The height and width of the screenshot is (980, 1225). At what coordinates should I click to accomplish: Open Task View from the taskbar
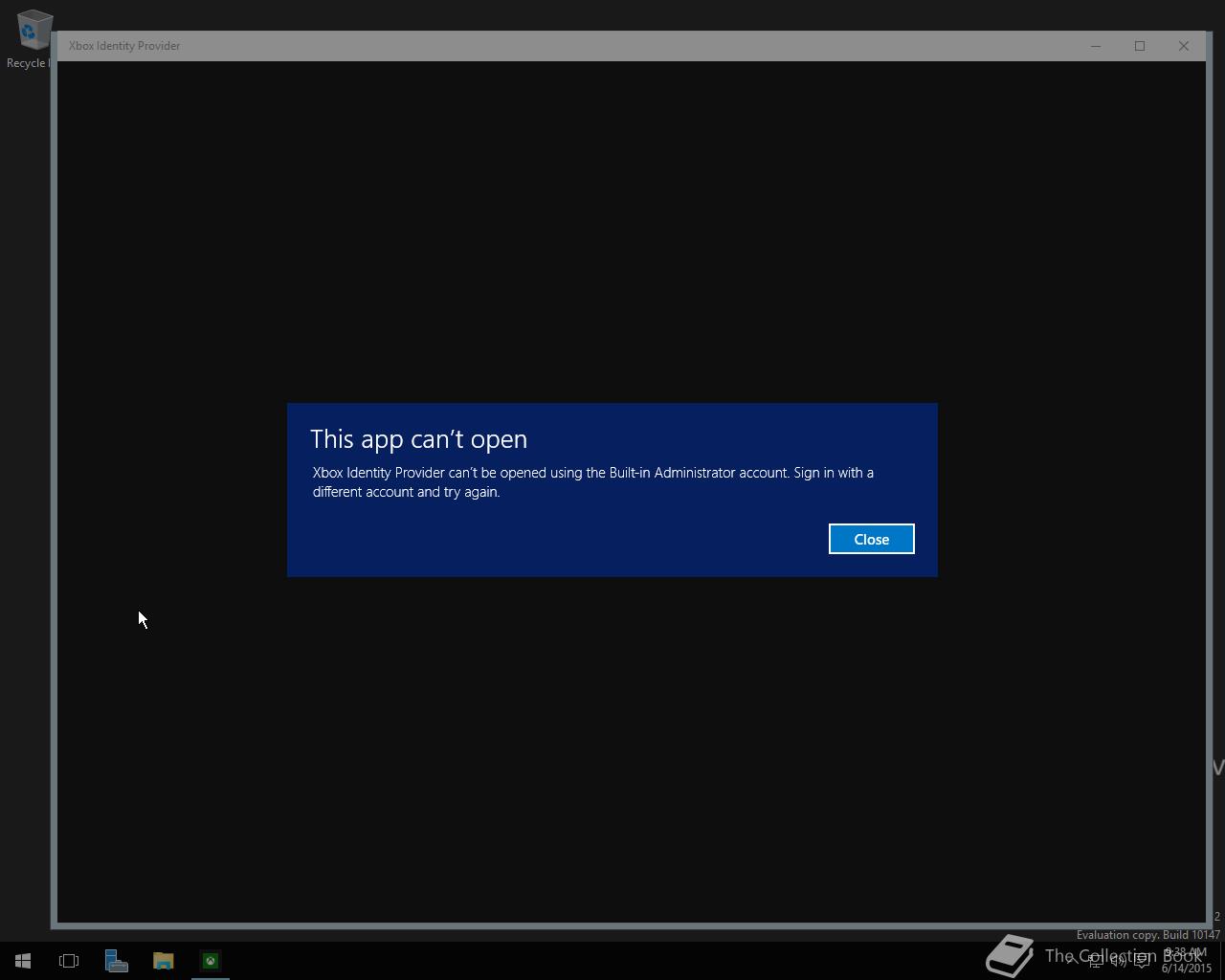click(69, 961)
